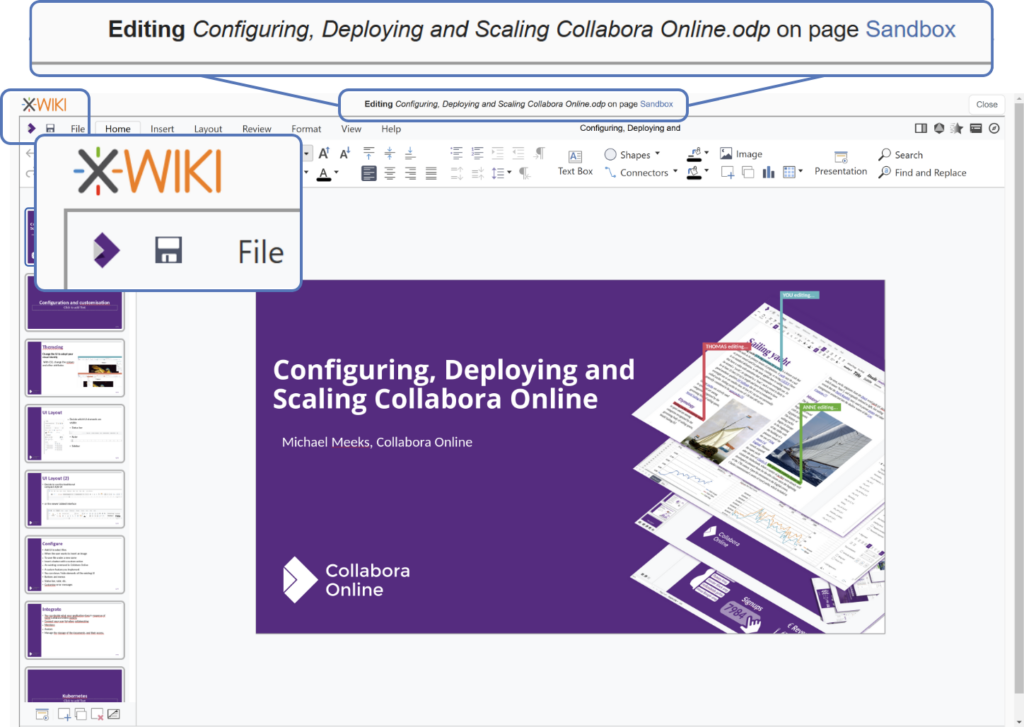The width and height of the screenshot is (1024, 727).
Task: Open the insert table dropdown arrow
Action: pyautogui.click(x=801, y=173)
